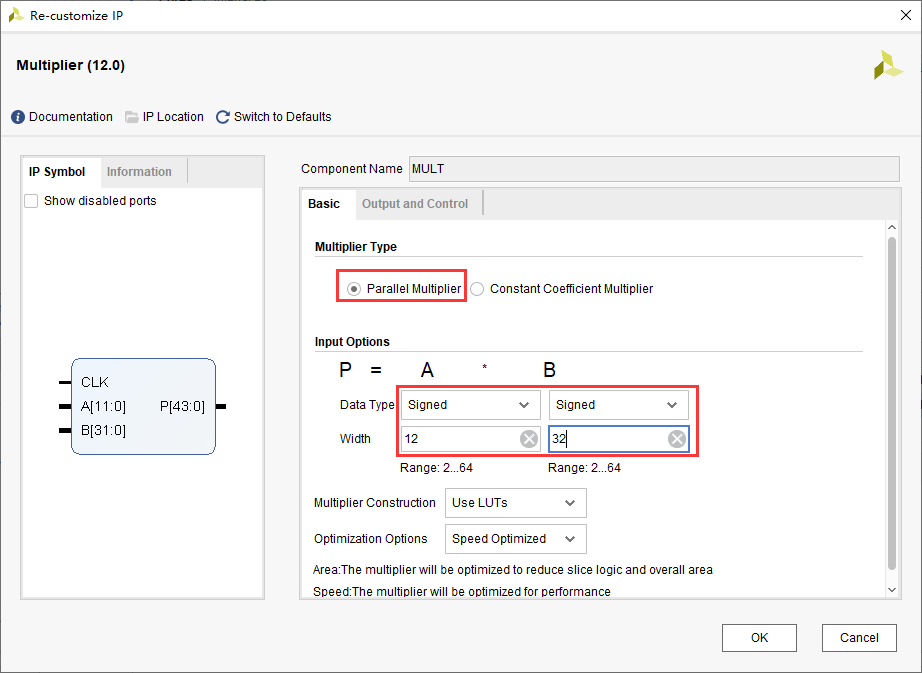Image resolution: width=922 pixels, height=673 pixels.
Task: Expand the Multiplier Construction dropdown
Action: (515, 503)
